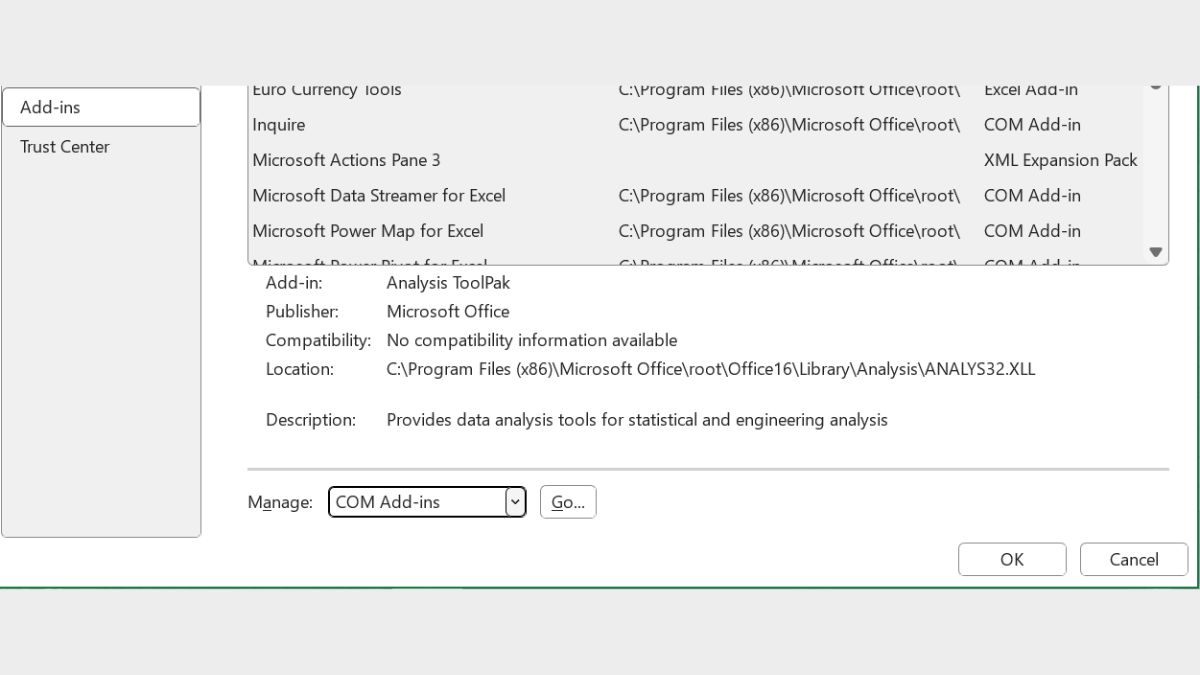This screenshot has height=675, width=1200.
Task: Click the ANALYS32.XLL location path text
Action: (710, 369)
